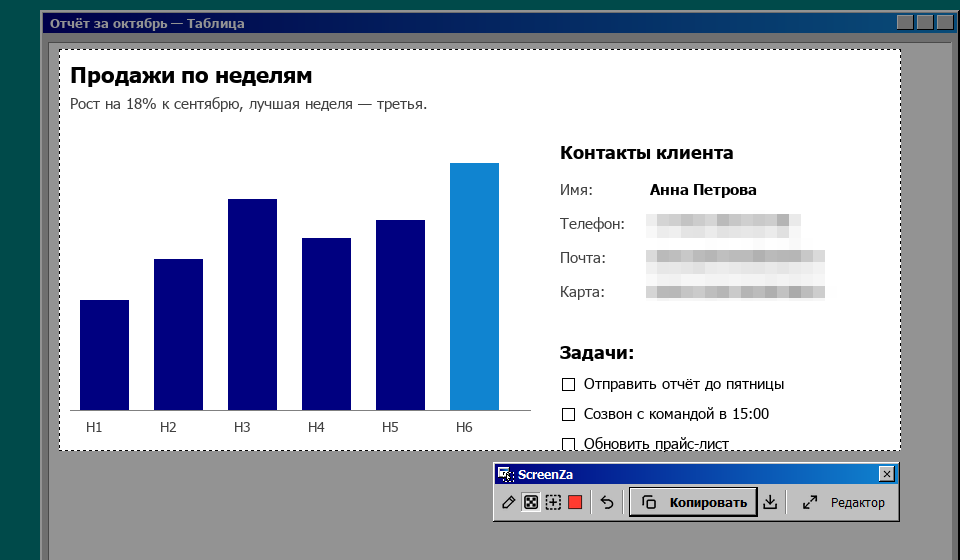
Task: Click the 'Рост на 18% к сентябрю' subtitle
Action: 154,104
